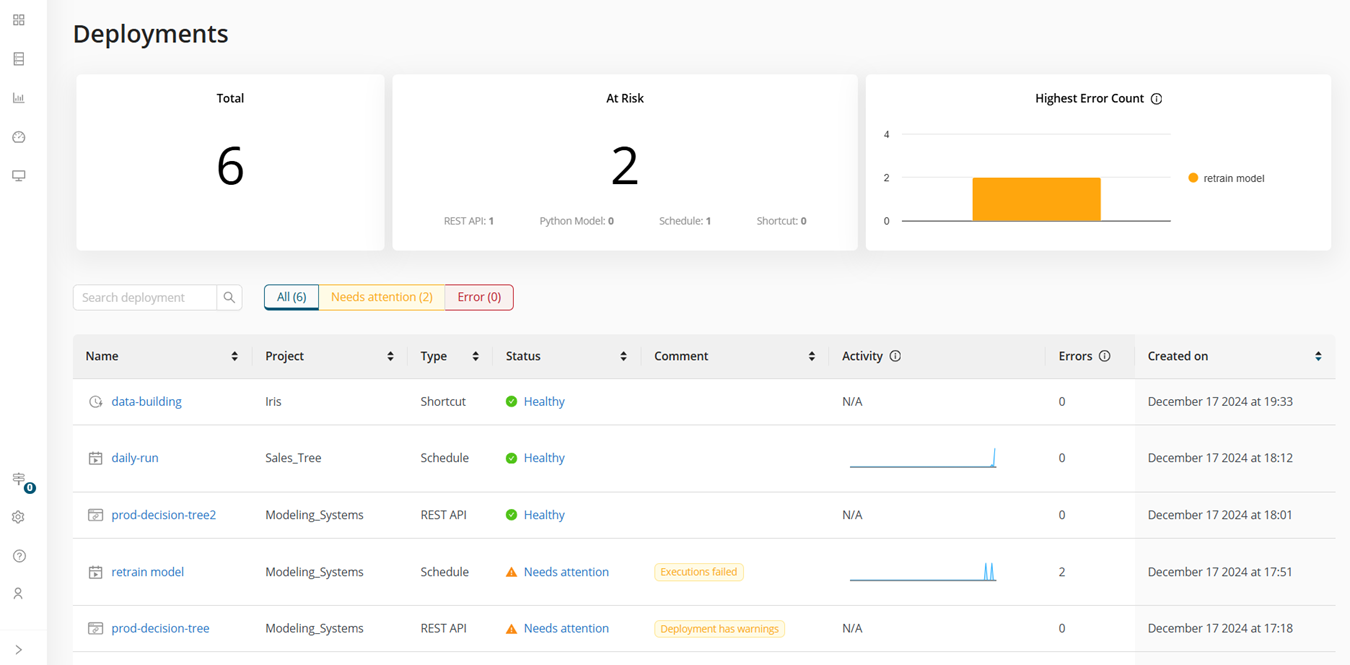This screenshot has width=1350, height=665.
Task: Open the daily-run deployment link
Action: coord(135,458)
